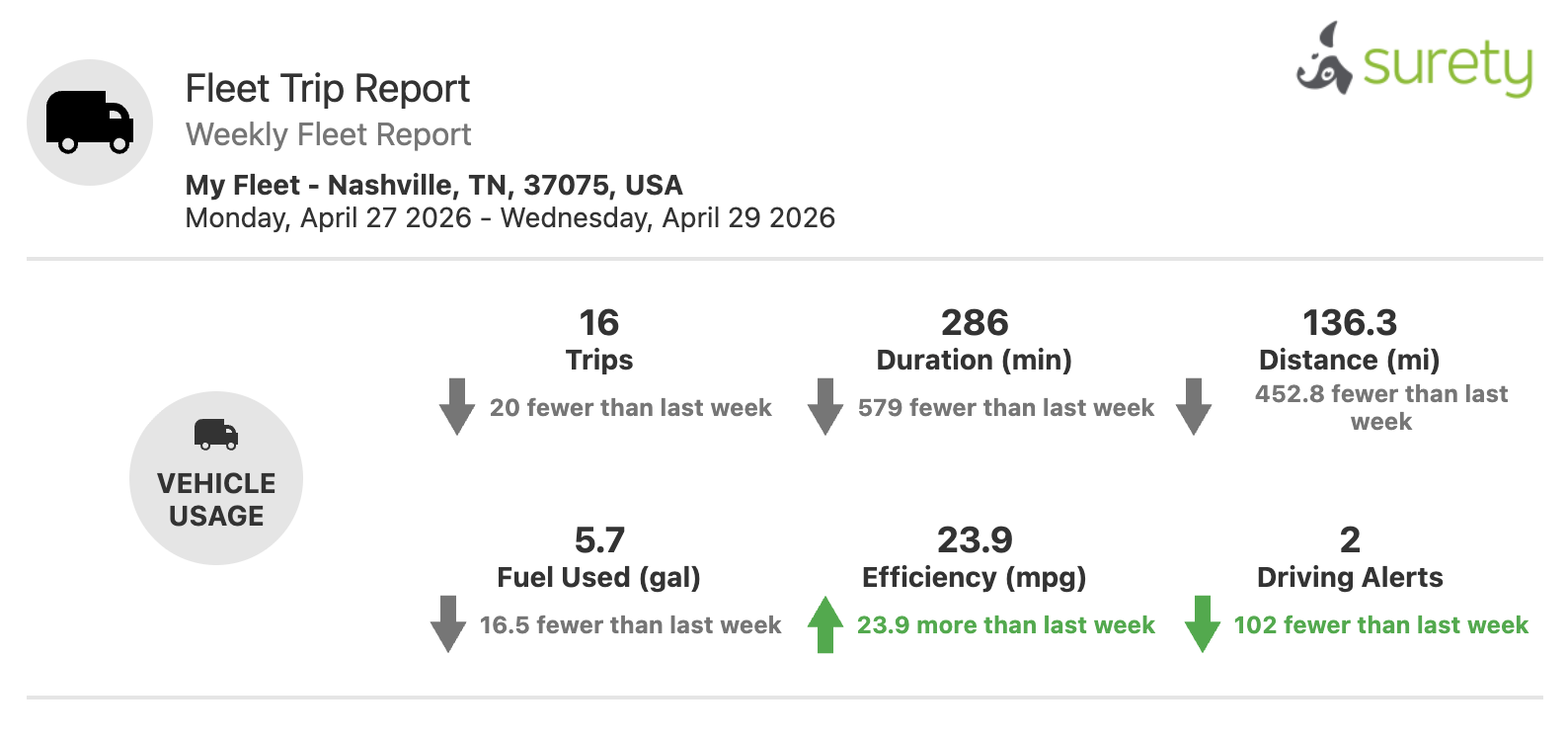1568x741 pixels.
Task: Click the Weekly Fleet Report subtitle
Action: pyautogui.click(x=329, y=134)
